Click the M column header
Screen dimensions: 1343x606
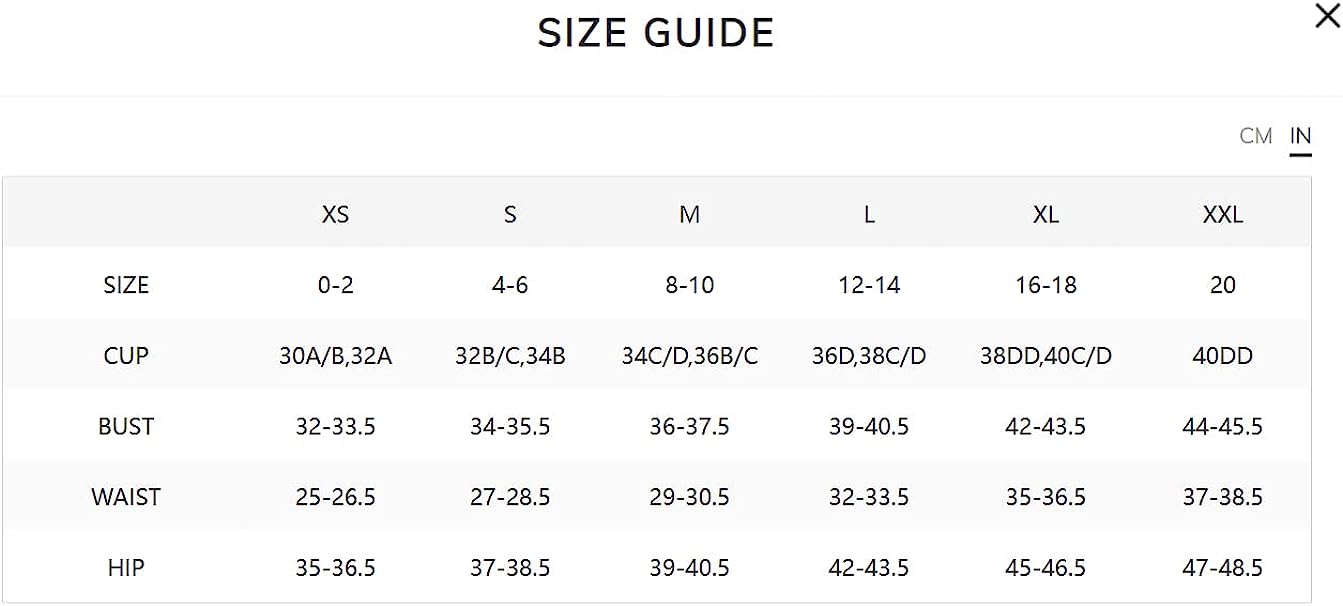(690, 214)
